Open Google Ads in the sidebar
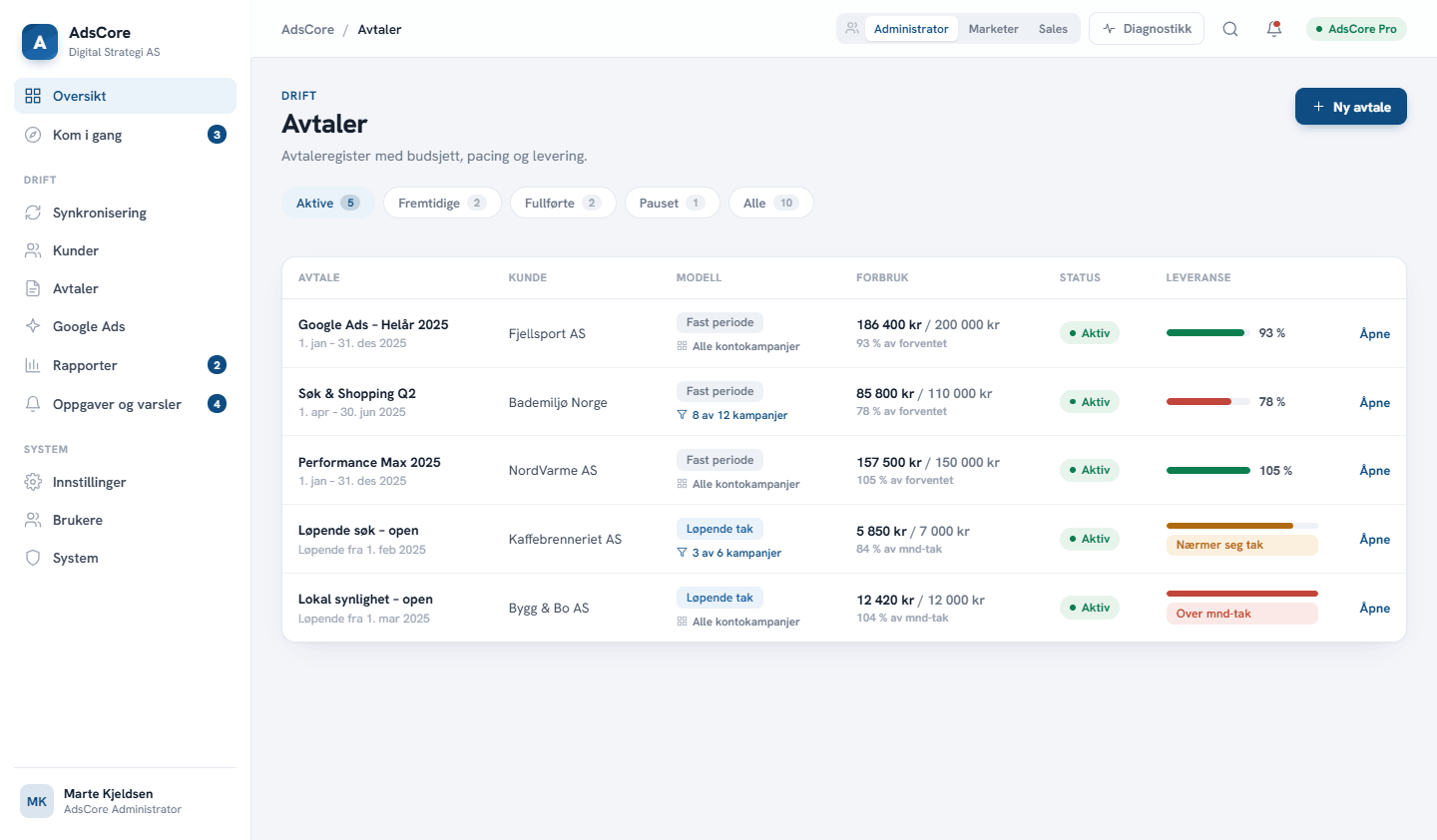This screenshot has height=840, width=1437. 125,326
